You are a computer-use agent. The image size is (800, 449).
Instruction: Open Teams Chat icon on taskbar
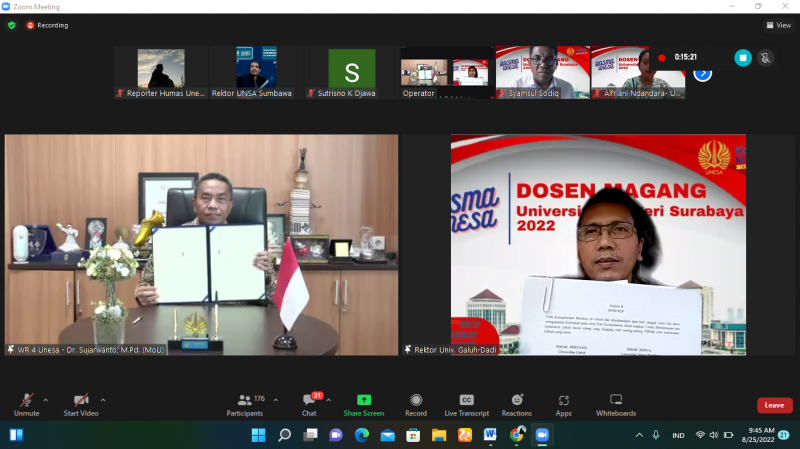(x=336, y=435)
